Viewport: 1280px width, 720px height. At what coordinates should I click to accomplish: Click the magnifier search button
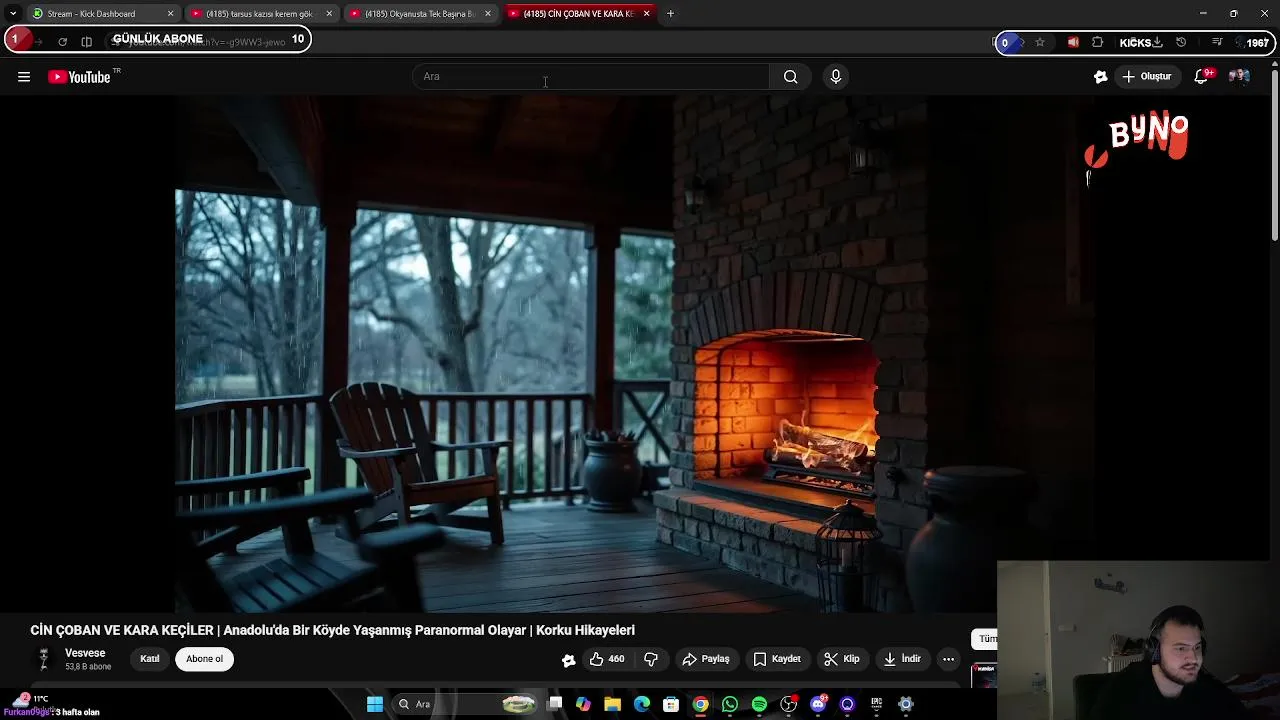(x=790, y=77)
